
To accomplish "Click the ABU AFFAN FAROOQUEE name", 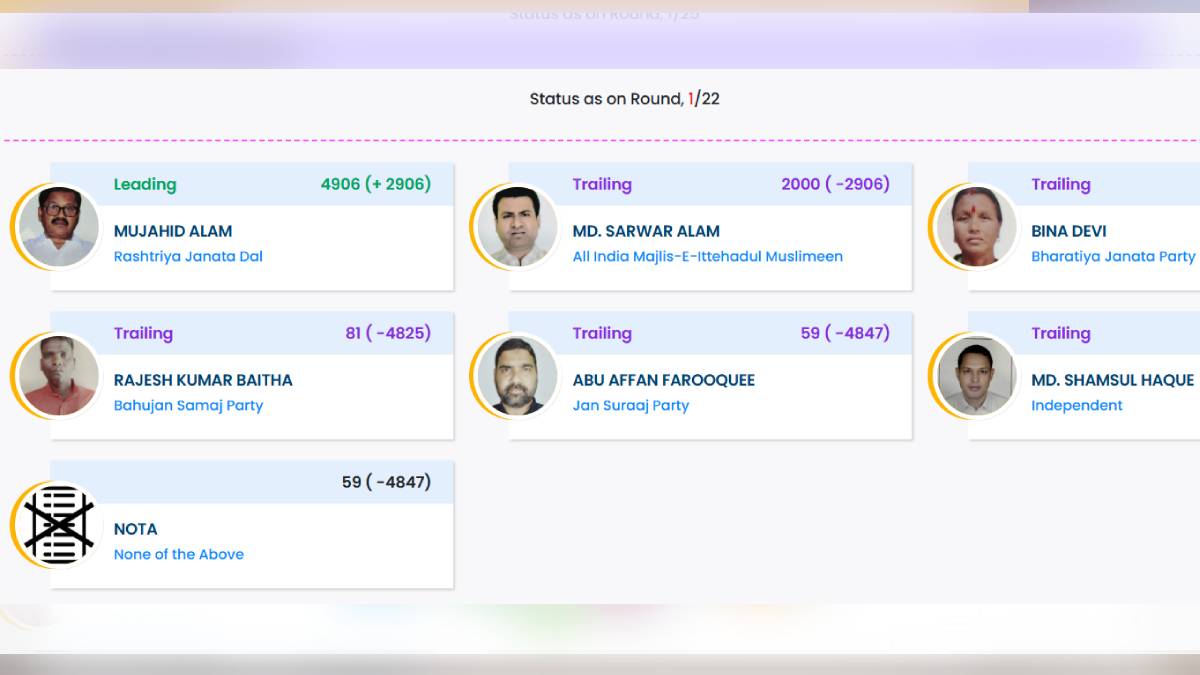I will tap(663, 381).
